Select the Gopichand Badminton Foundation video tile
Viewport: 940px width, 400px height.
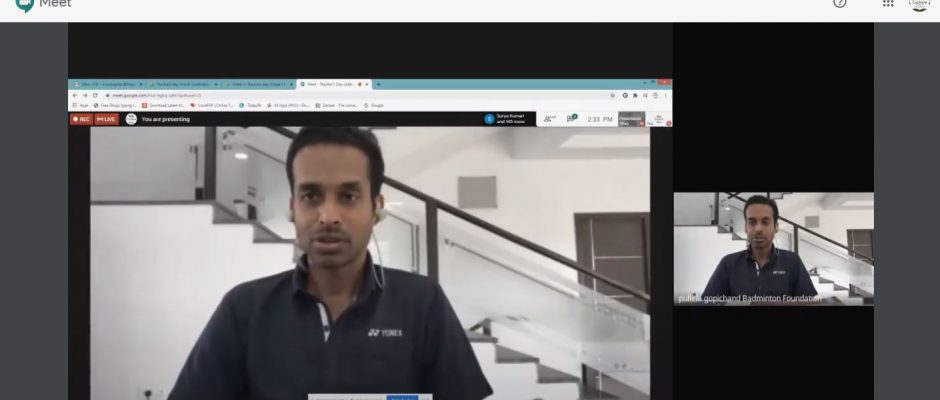point(773,248)
